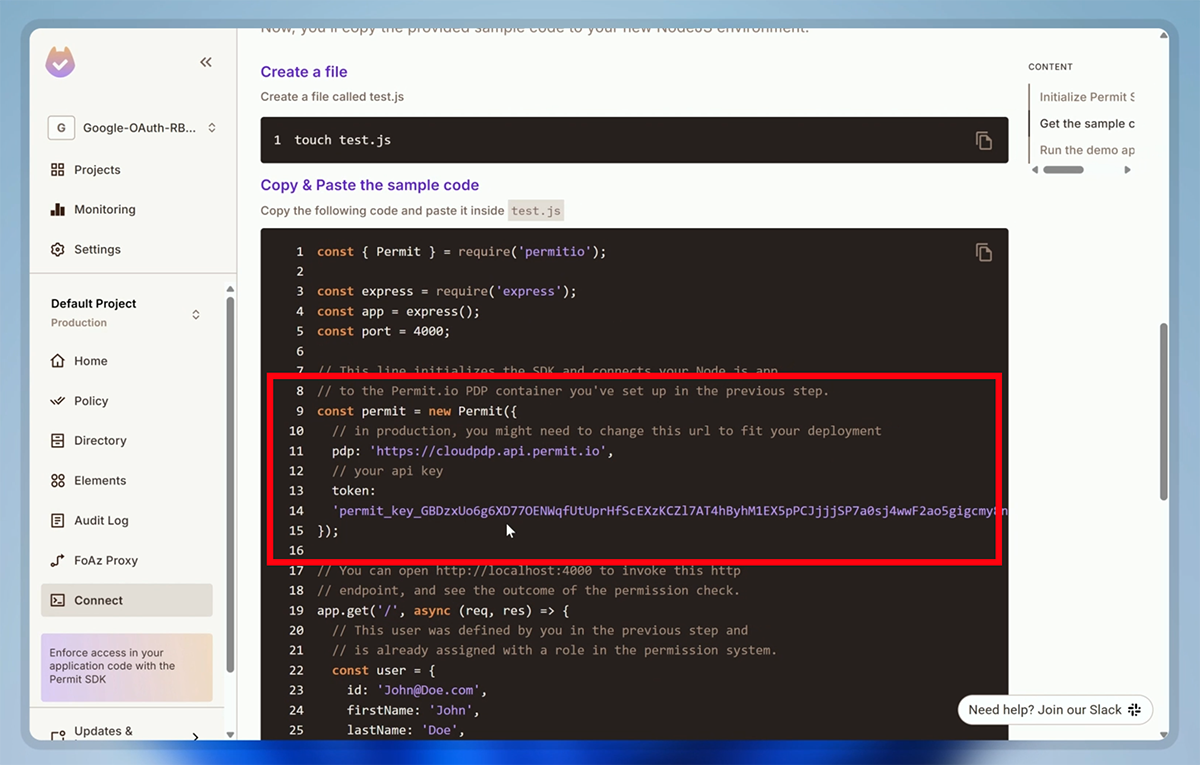Click the Monitoring bar chart icon

point(58,210)
